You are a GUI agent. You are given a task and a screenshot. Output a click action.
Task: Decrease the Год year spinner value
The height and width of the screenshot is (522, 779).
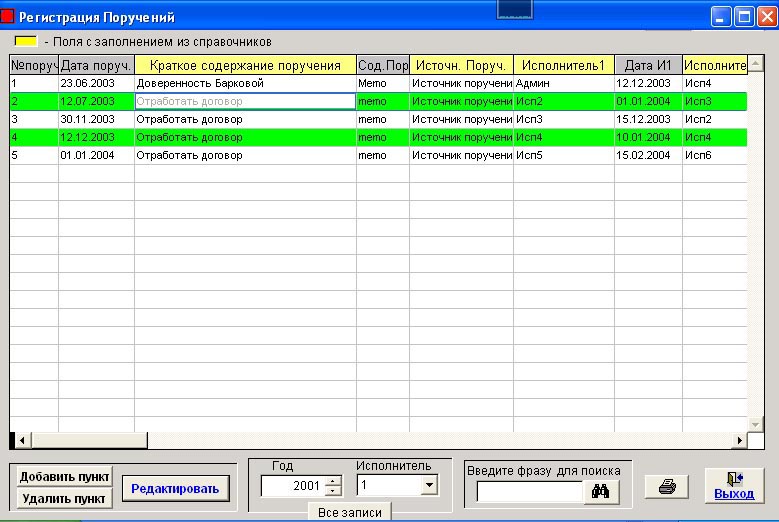(x=333, y=491)
